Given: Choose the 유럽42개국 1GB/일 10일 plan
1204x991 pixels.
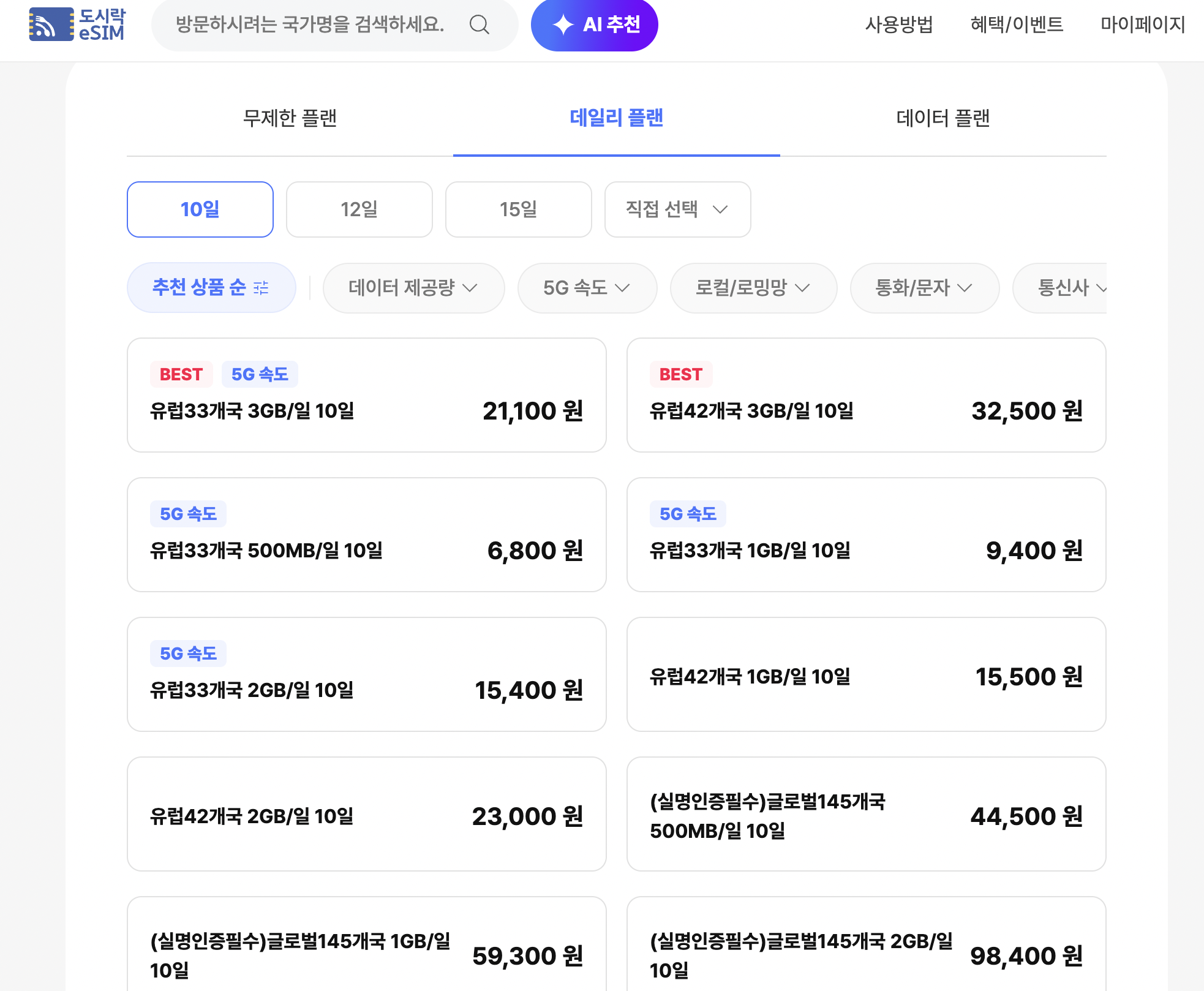Looking at the screenshot, I should tap(866, 674).
